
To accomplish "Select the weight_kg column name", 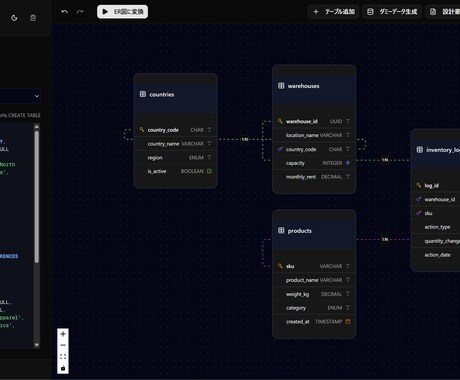I will 297,294.
